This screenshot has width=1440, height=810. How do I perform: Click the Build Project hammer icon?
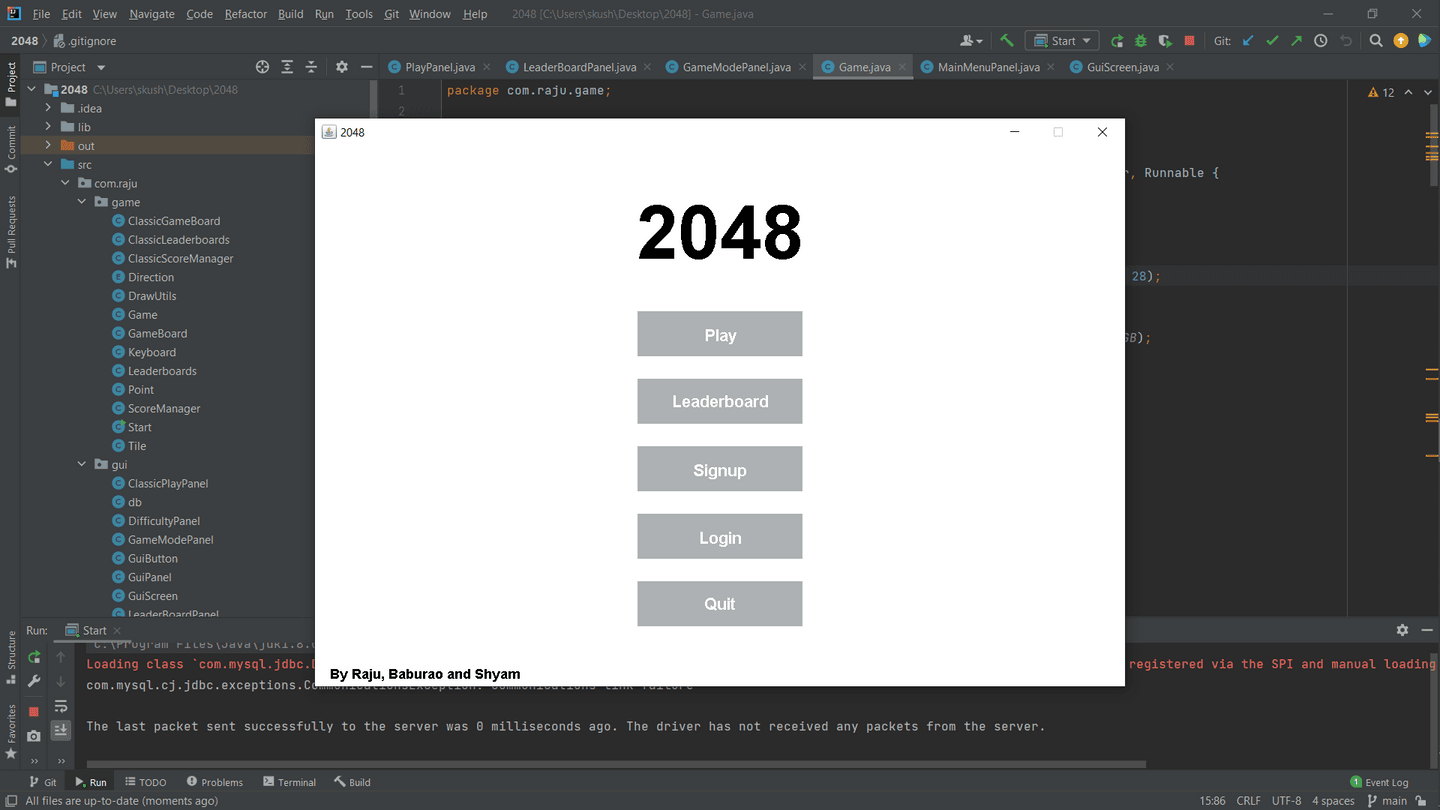click(x=1007, y=41)
